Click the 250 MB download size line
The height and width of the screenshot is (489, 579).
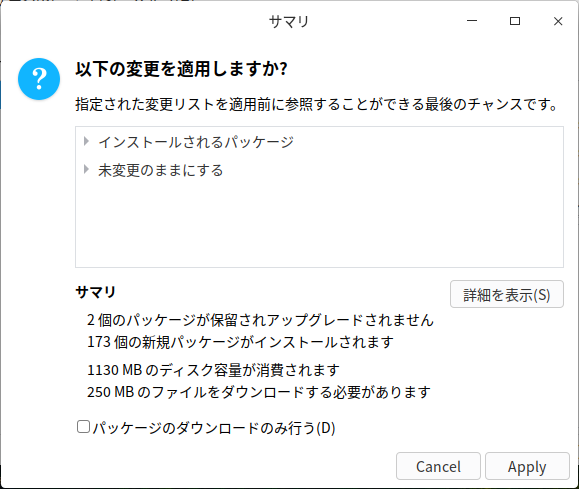point(258,392)
